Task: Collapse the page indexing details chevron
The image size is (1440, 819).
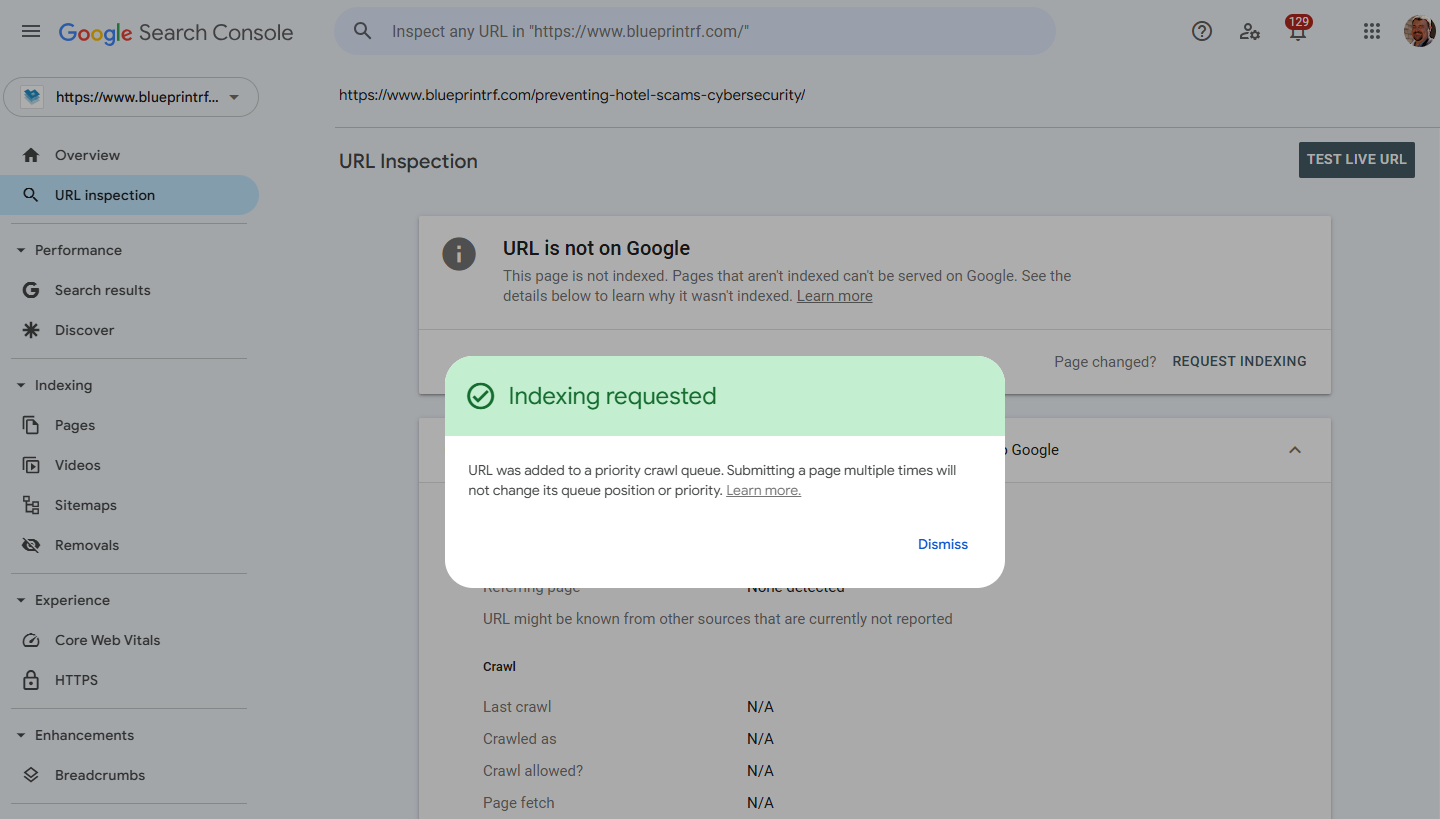Action: pos(1295,450)
